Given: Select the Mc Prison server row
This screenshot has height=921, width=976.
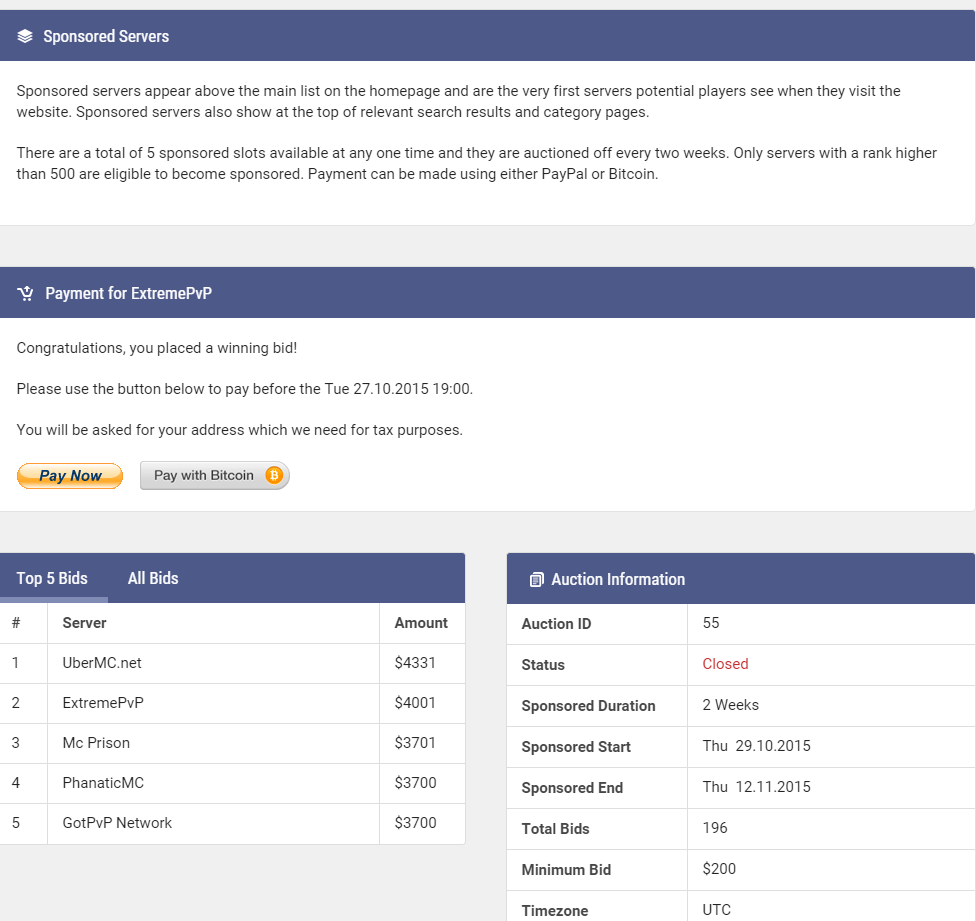Looking at the screenshot, I should click(x=232, y=743).
